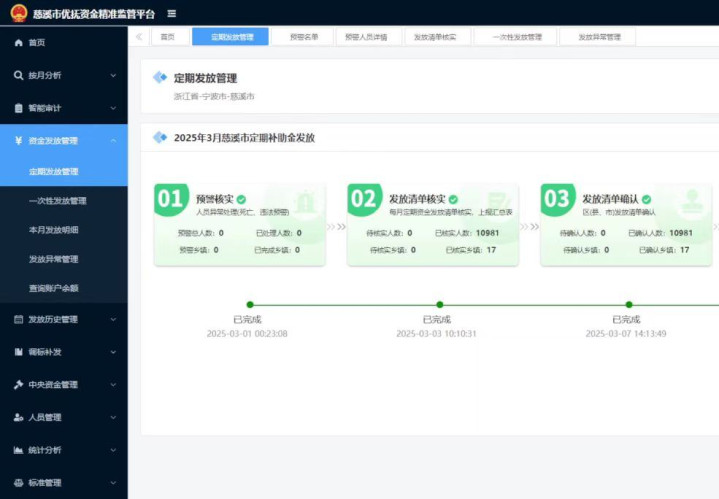Viewport: 719px width, 499px height.
Task: Switch to the 首页 tab
Action: pos(168,37)
